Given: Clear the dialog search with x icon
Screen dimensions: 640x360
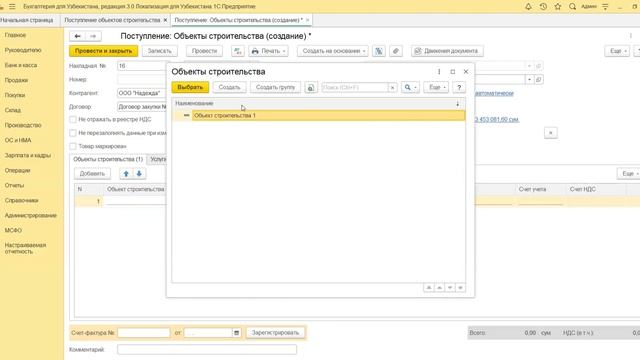Looking at the screenshot, I should coord(392,87).
